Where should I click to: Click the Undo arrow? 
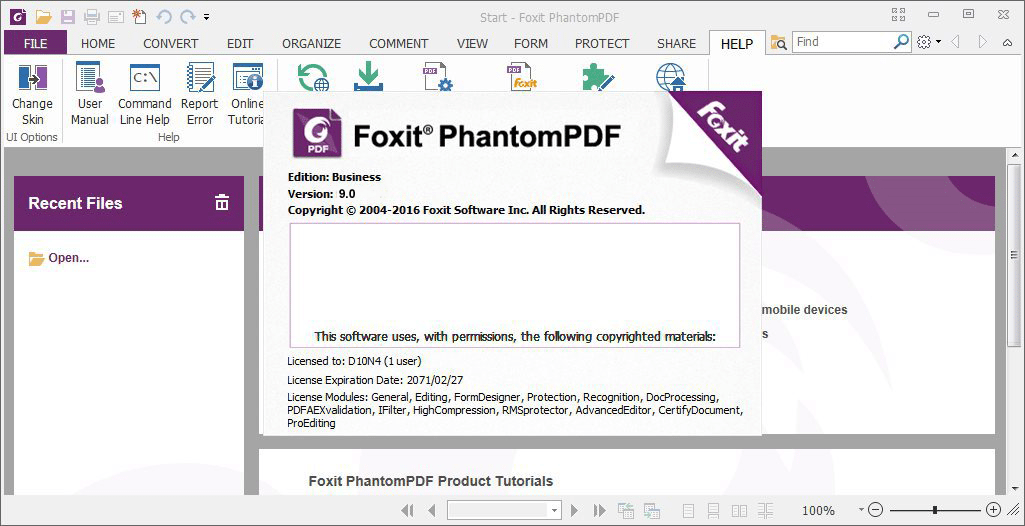(163, 16)
